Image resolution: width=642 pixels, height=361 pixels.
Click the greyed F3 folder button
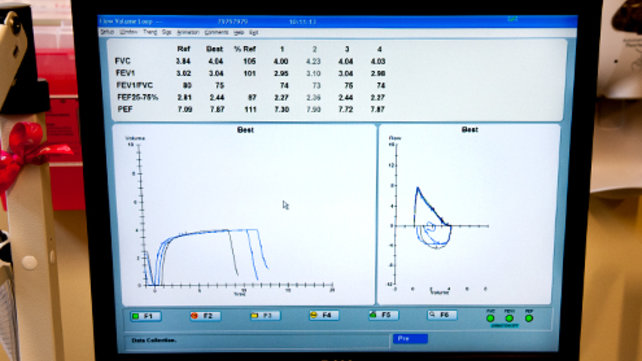click(x=265, y=315)
